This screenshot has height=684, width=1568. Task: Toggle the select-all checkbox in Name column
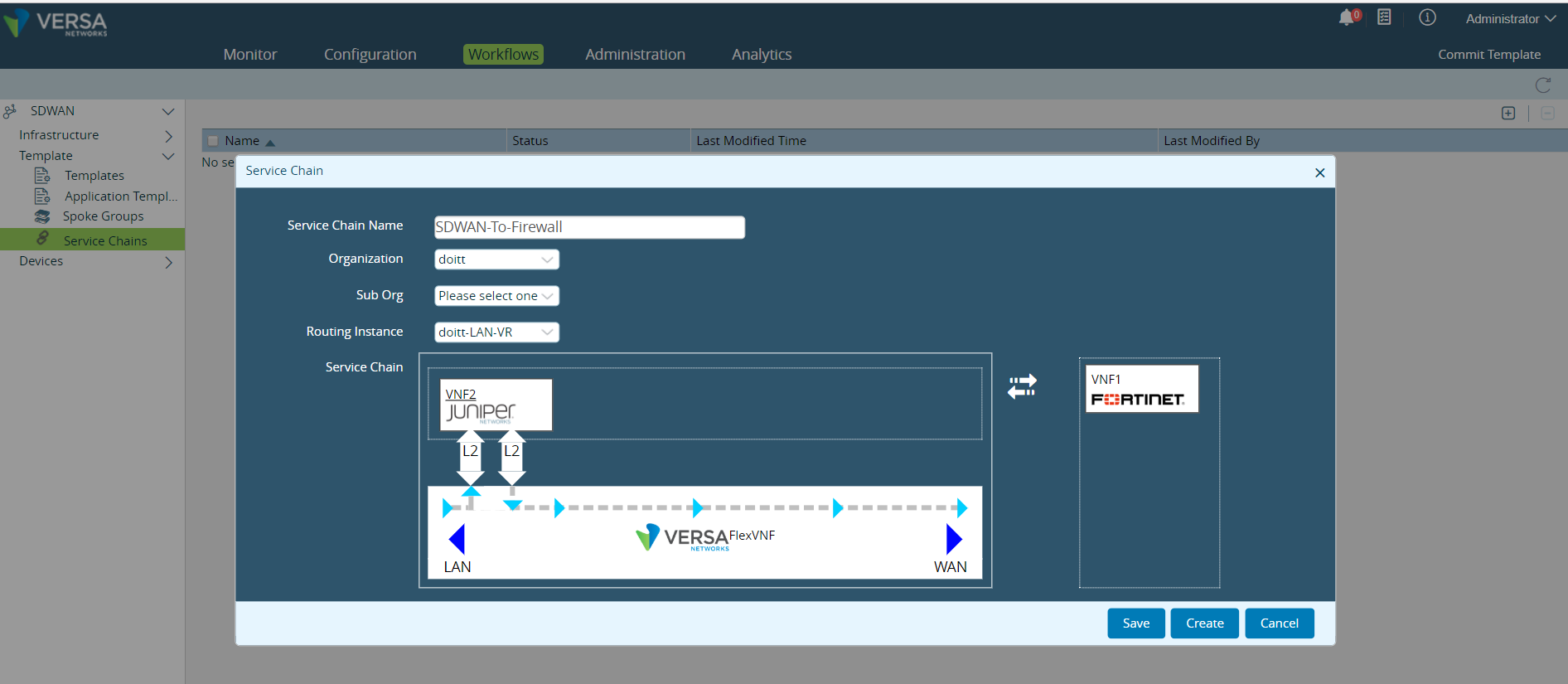pyautogui.click(x=213, y=141)
